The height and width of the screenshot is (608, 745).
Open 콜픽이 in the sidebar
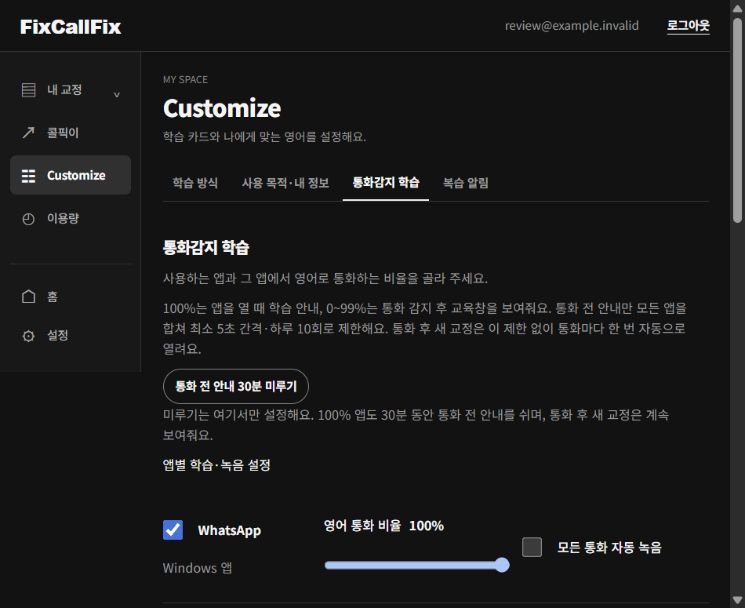click(70, 133)
